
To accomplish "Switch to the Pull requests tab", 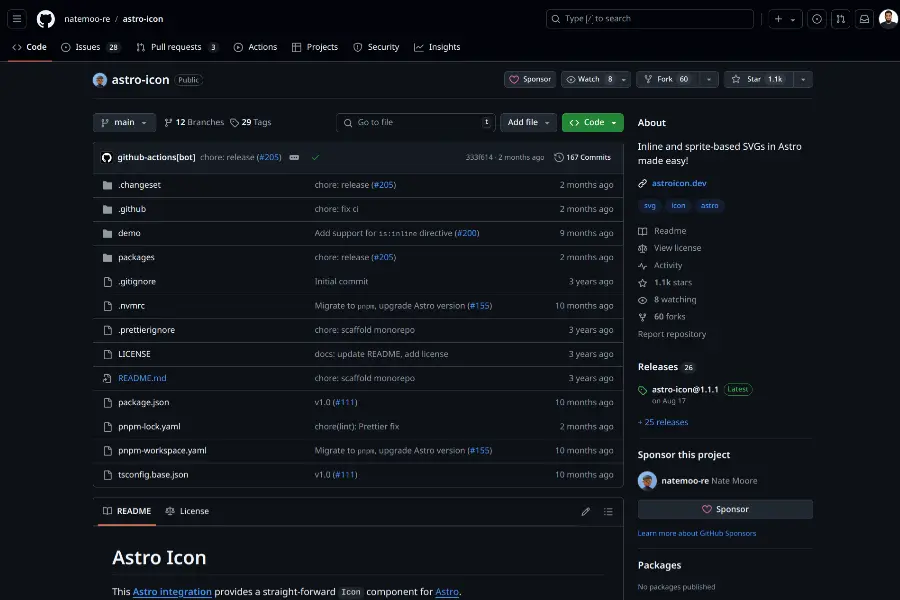I will 176,47.
